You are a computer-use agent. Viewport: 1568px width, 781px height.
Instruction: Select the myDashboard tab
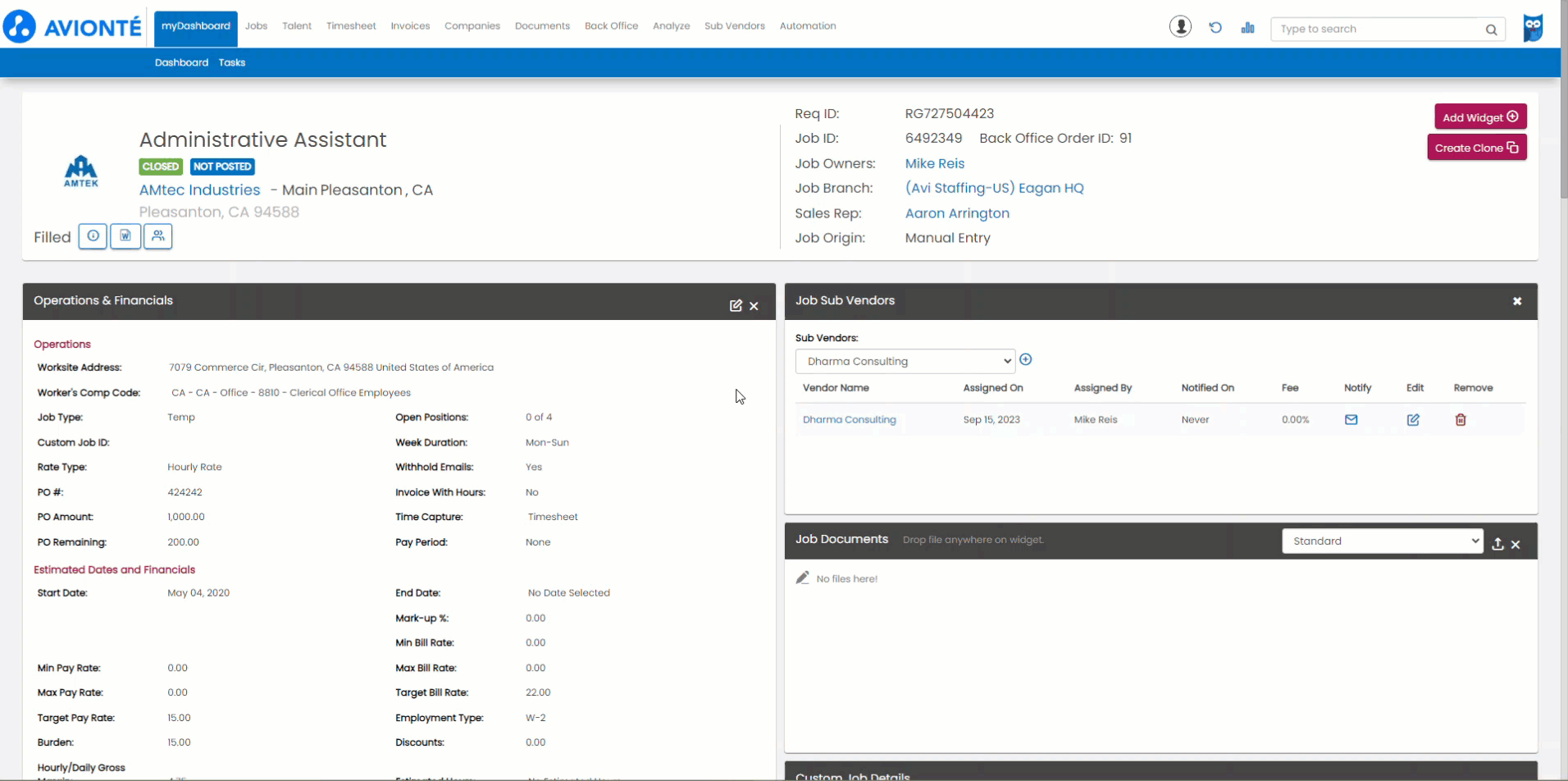point(196,27)
